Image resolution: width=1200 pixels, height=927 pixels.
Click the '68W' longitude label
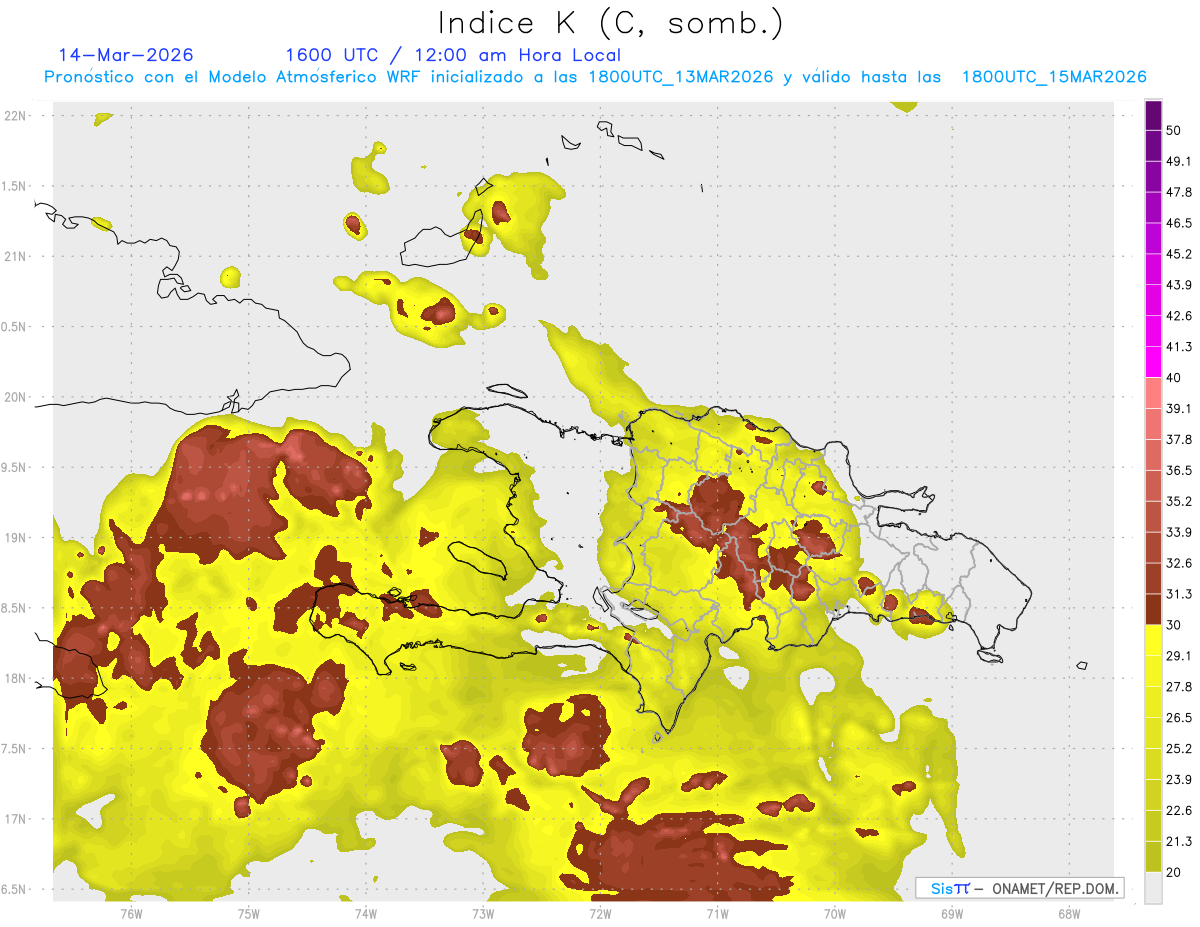[1068, 913]
